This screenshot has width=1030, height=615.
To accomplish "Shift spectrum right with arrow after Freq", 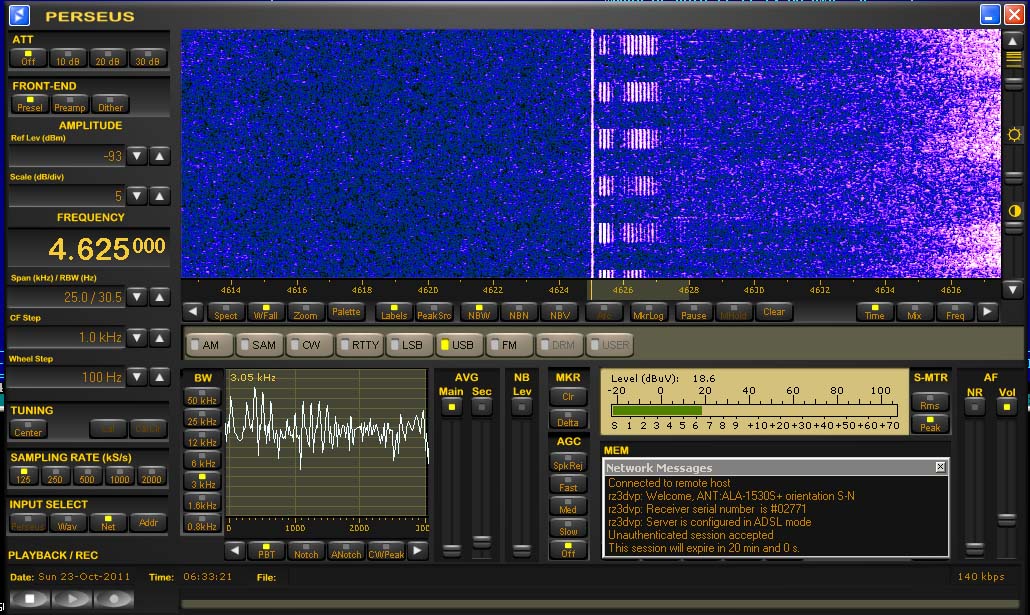I will [987, 311].
